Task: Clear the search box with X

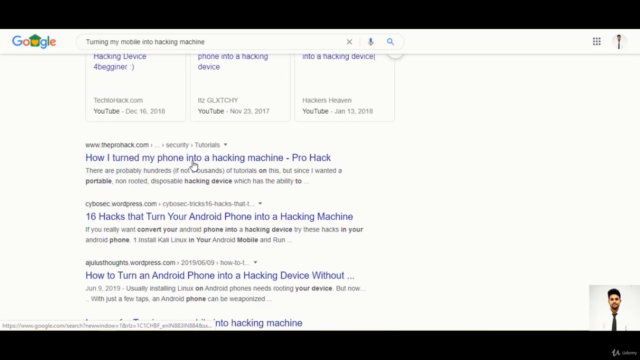Action: pos(349,42)
